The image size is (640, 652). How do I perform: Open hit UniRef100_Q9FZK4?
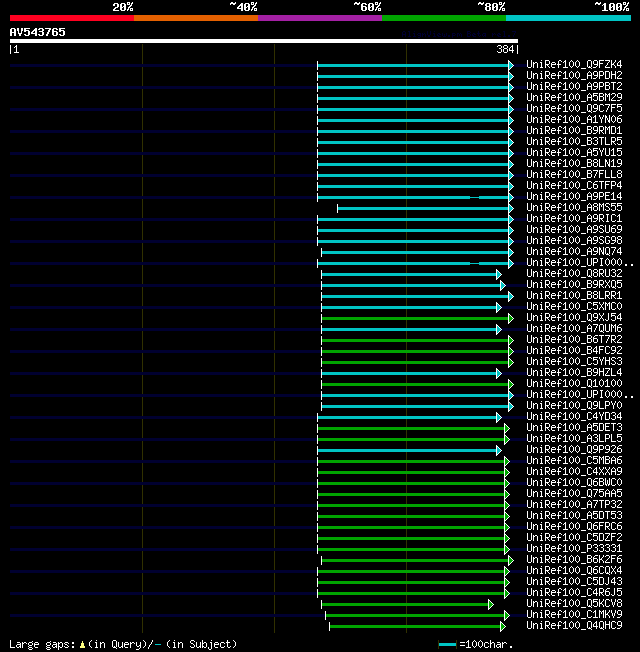click(574, 64)
